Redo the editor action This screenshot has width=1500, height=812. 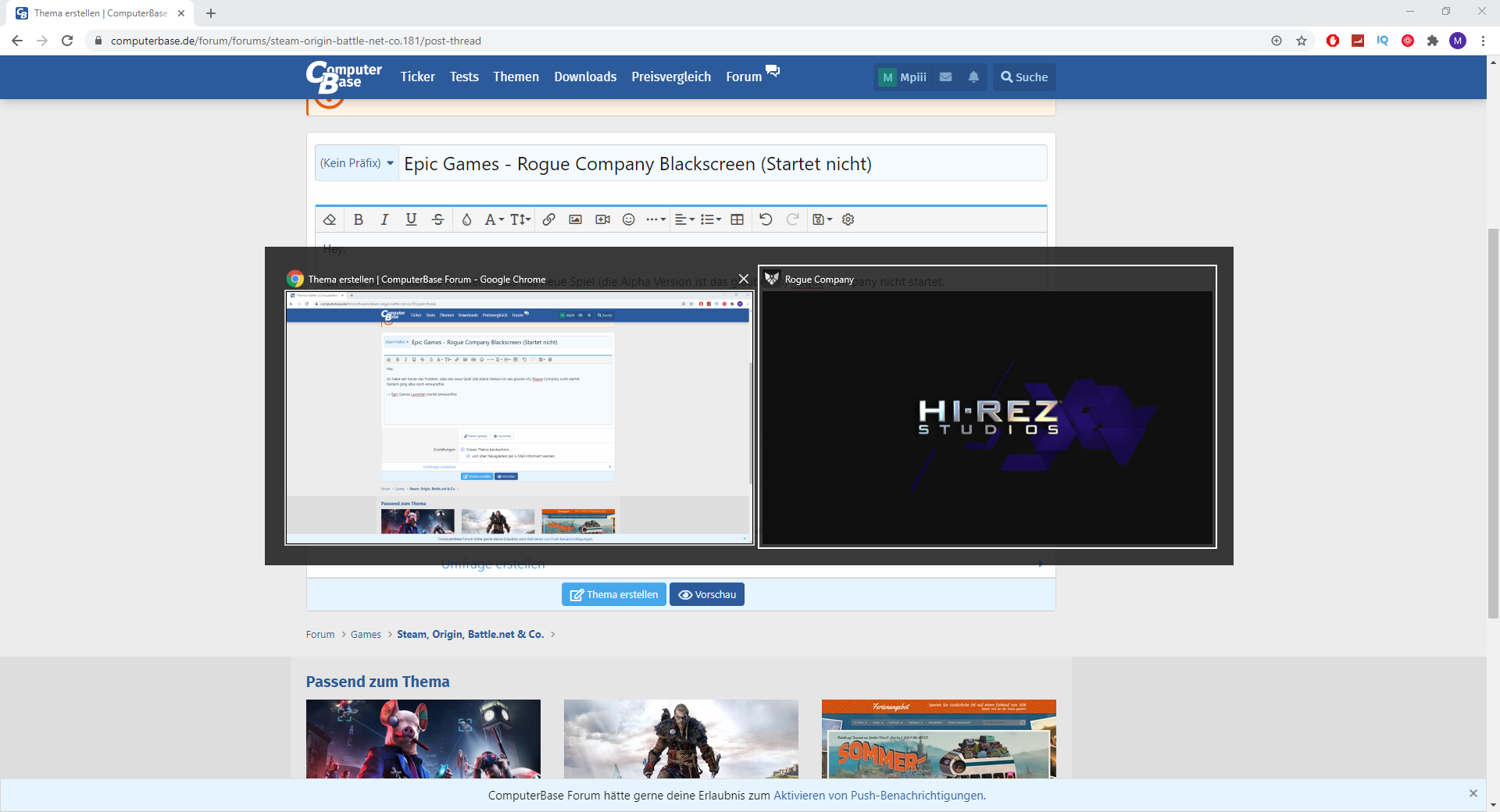pos(793,219)
